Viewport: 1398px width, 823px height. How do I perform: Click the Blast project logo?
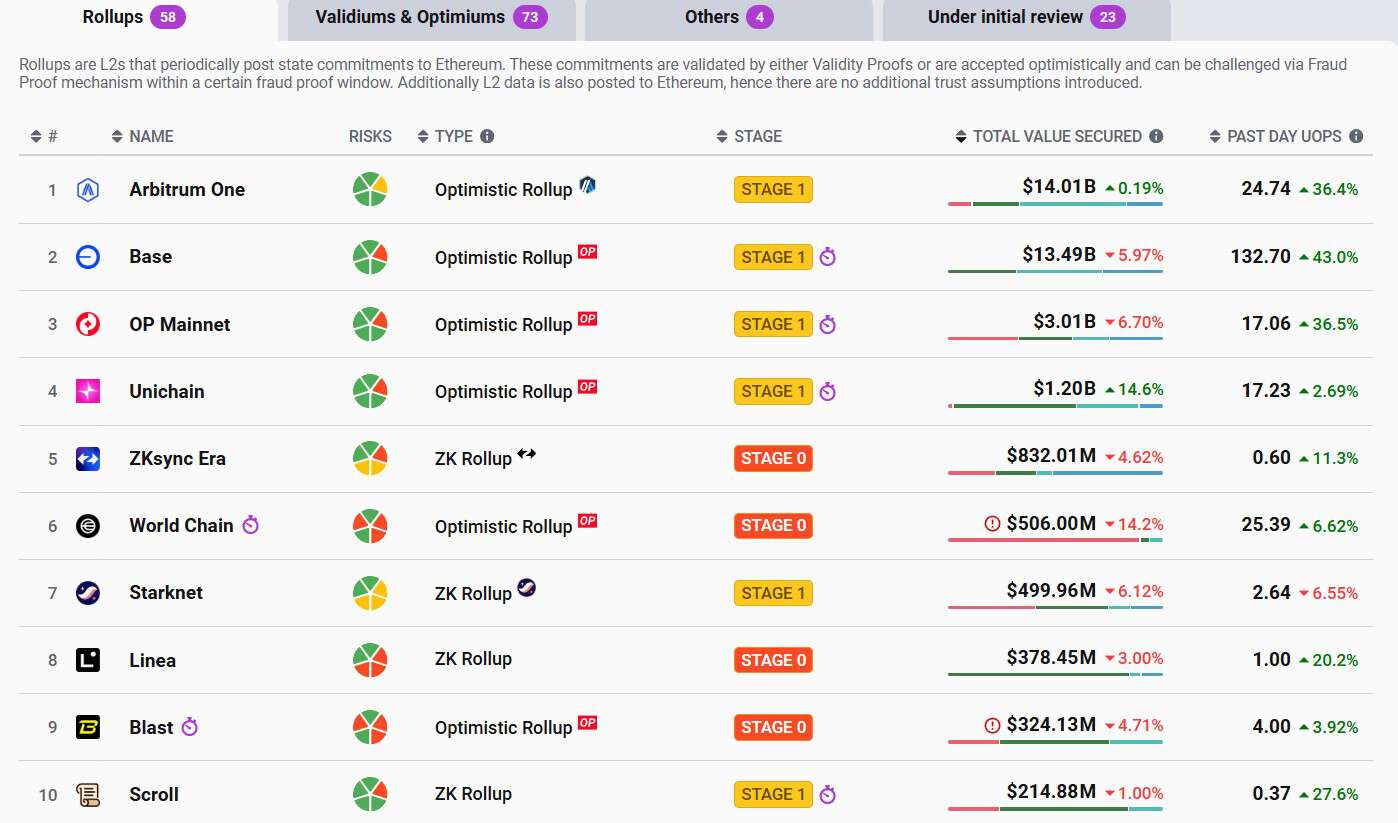point(88,727)
